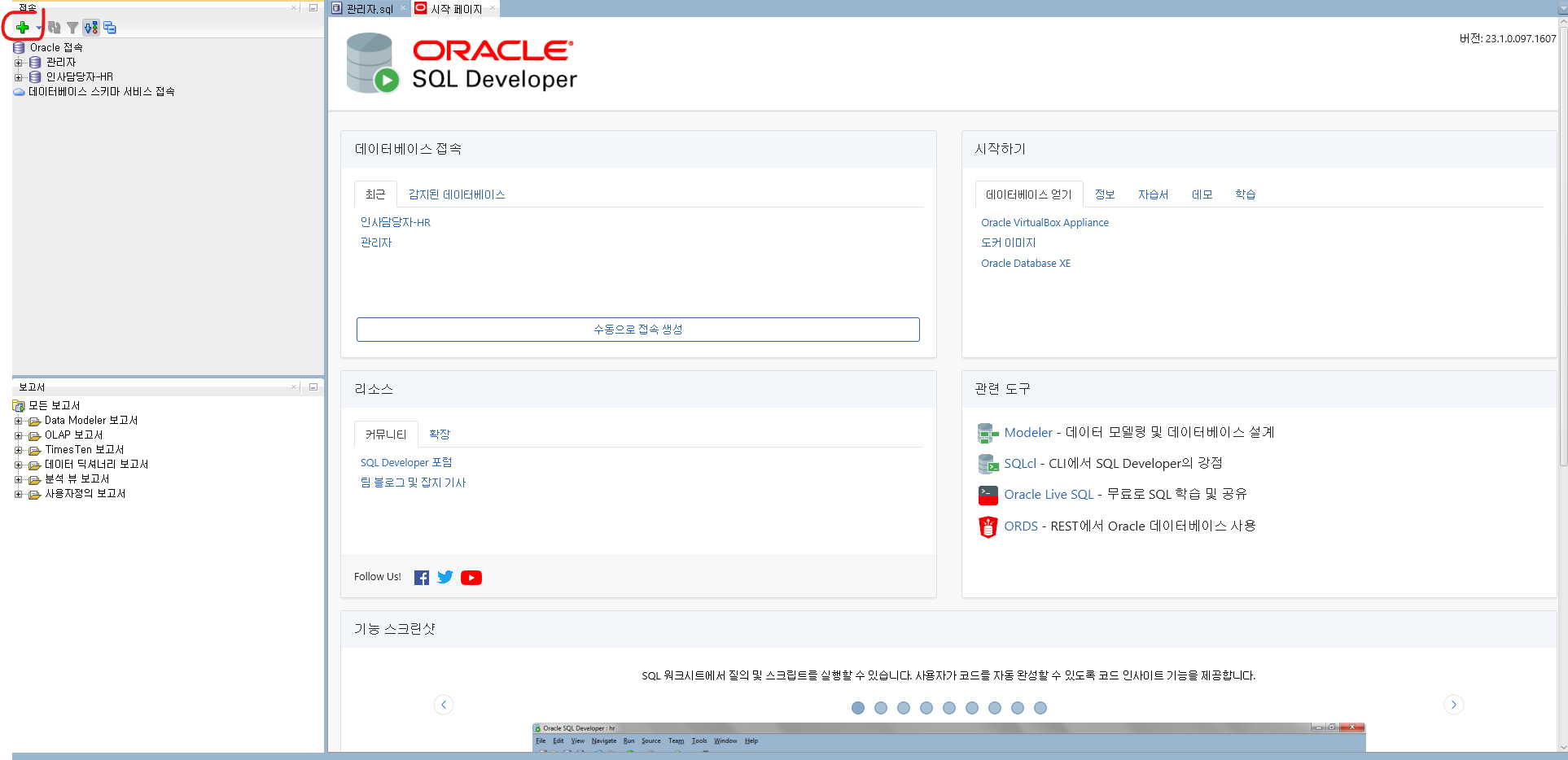Open the 감지된 데이터베이스 tab
The width and height of the screenshot is (1568, 760).
point(457,194)
